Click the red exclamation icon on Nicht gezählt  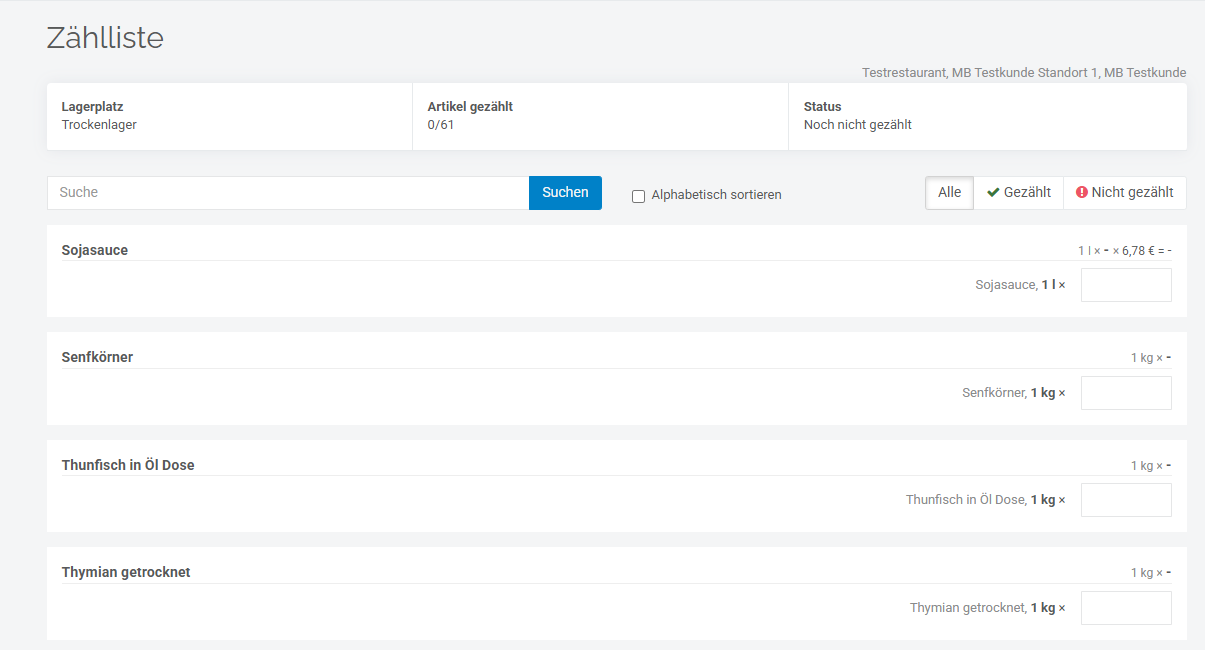tap(1081, 193)
